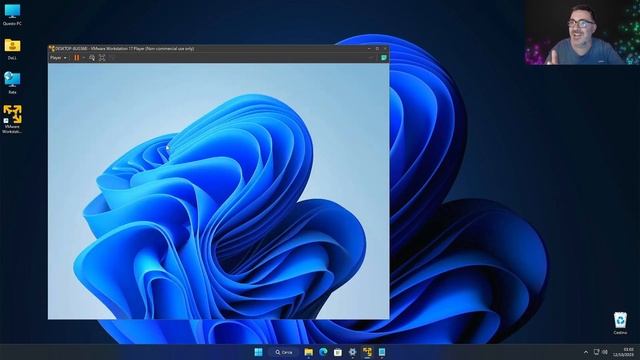
Task: Expand the power options arrow beside pause
Action: 84,58
